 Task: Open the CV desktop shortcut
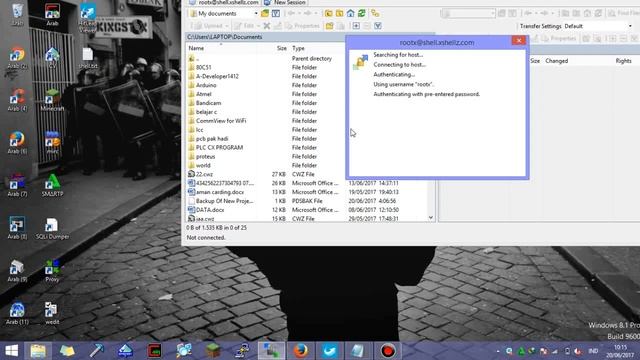pyautogui.click(x=52, y=58)
